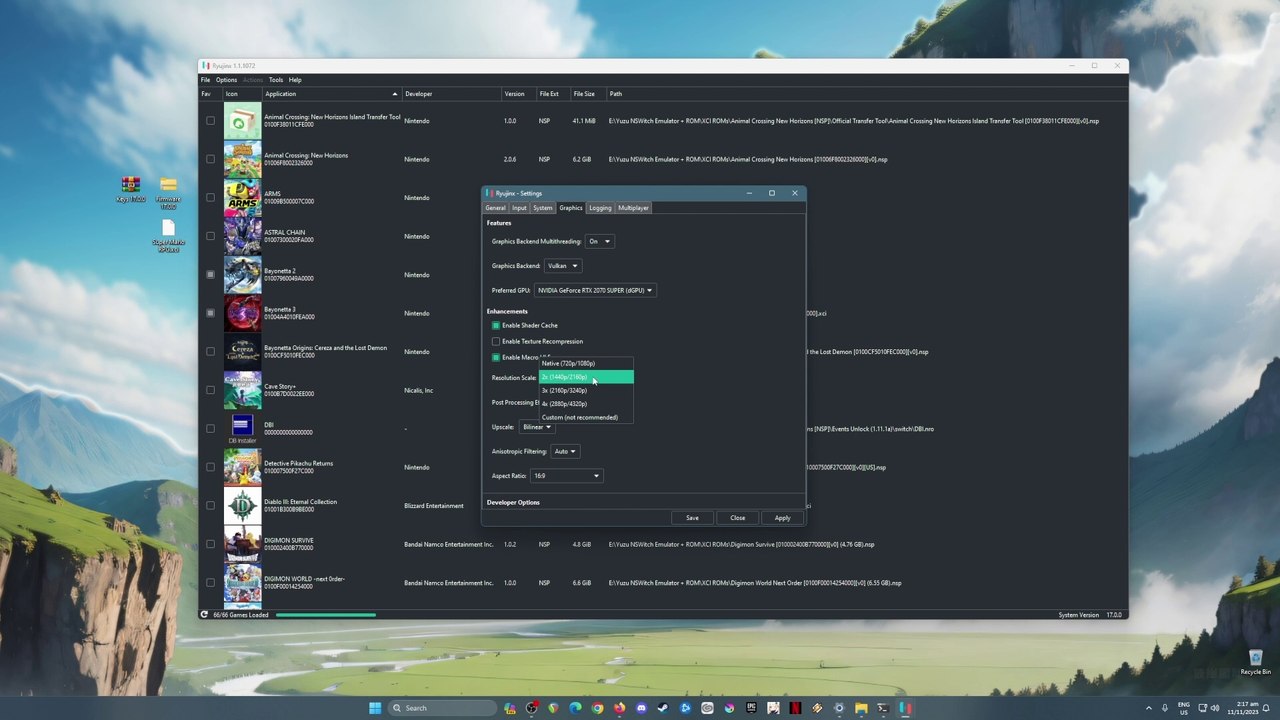The width and height of the screenshot is (1280, 720).
Task: Open the Upscale Bilinear dropdown
Action: [x=537, y=427]
